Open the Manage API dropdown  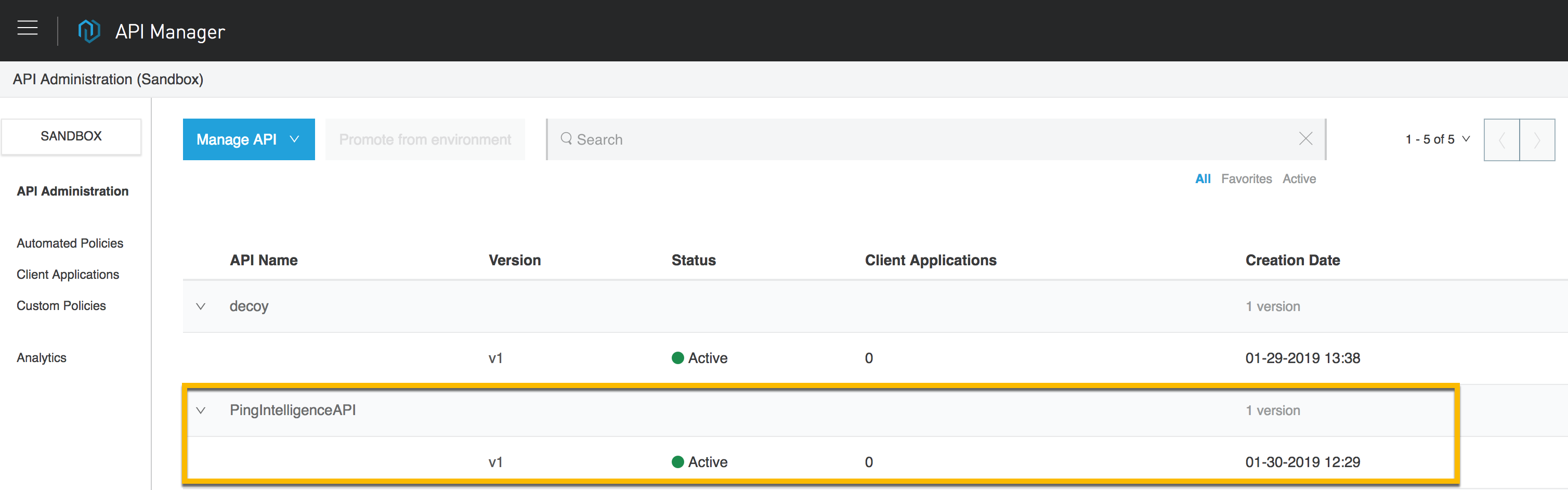click(x=249, y=139)
